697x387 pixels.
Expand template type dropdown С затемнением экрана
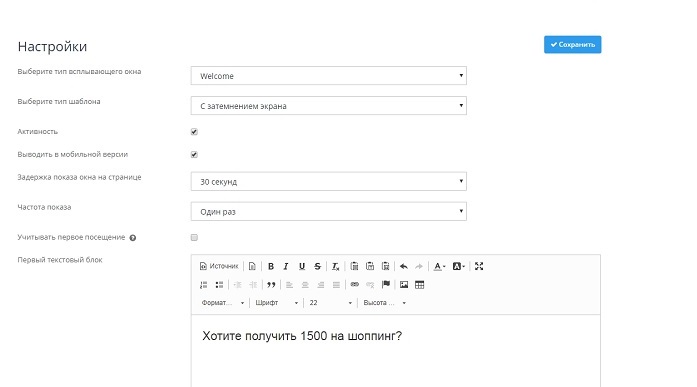(328, 106)
